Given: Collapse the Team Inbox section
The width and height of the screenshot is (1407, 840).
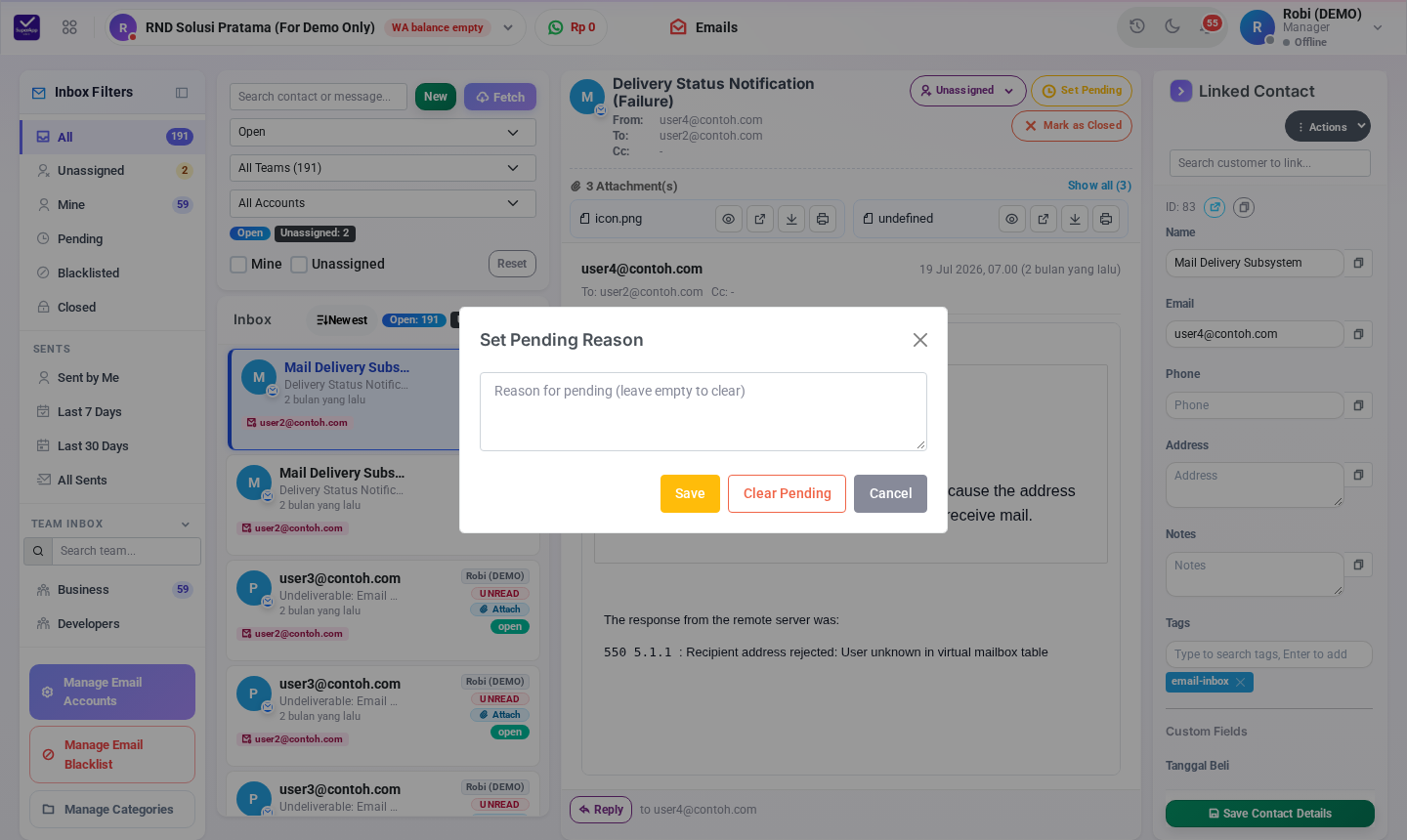Looking at the screenshot, I should coord(186,525).
